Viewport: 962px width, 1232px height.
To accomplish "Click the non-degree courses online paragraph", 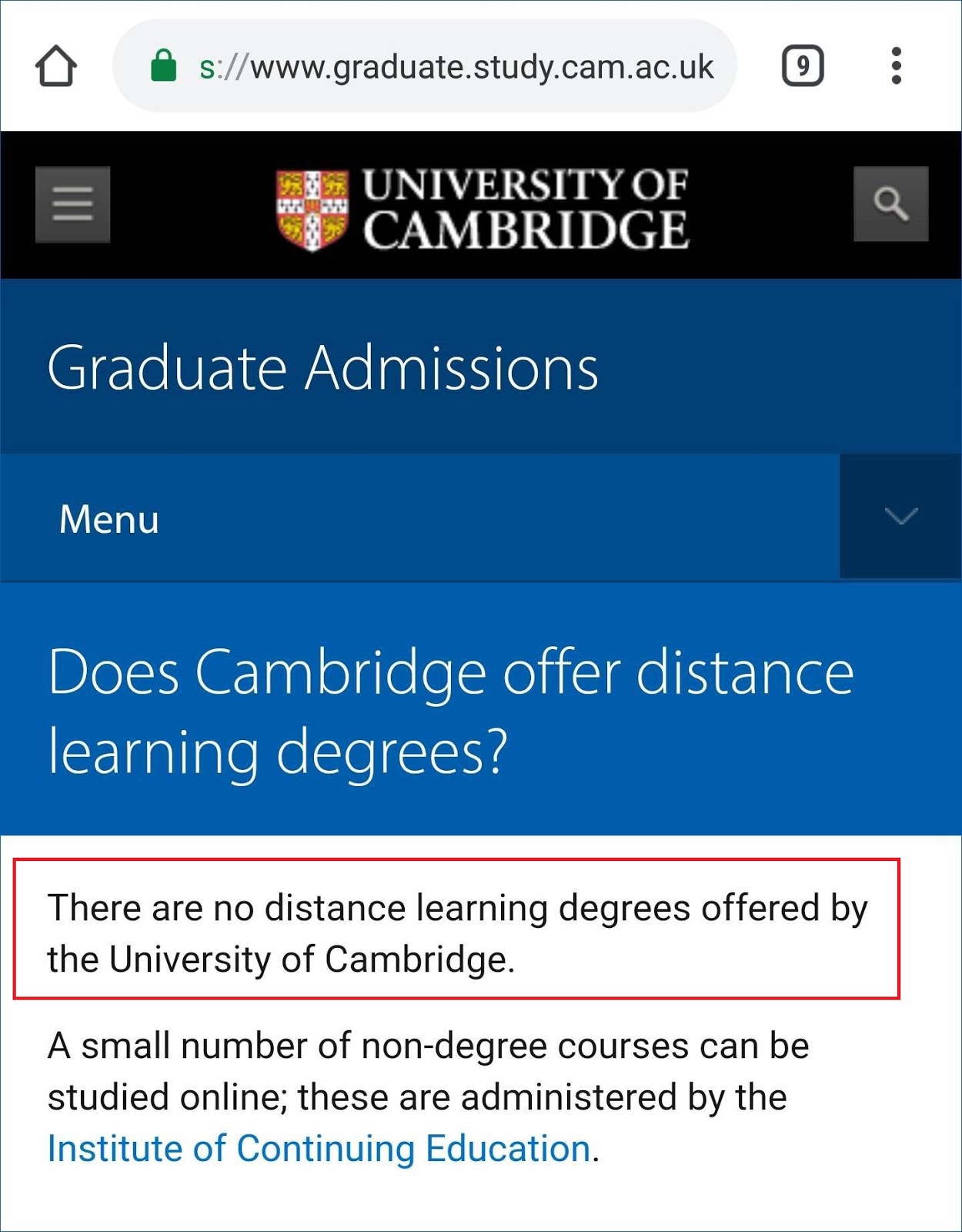I will [x=428, y=1096].
